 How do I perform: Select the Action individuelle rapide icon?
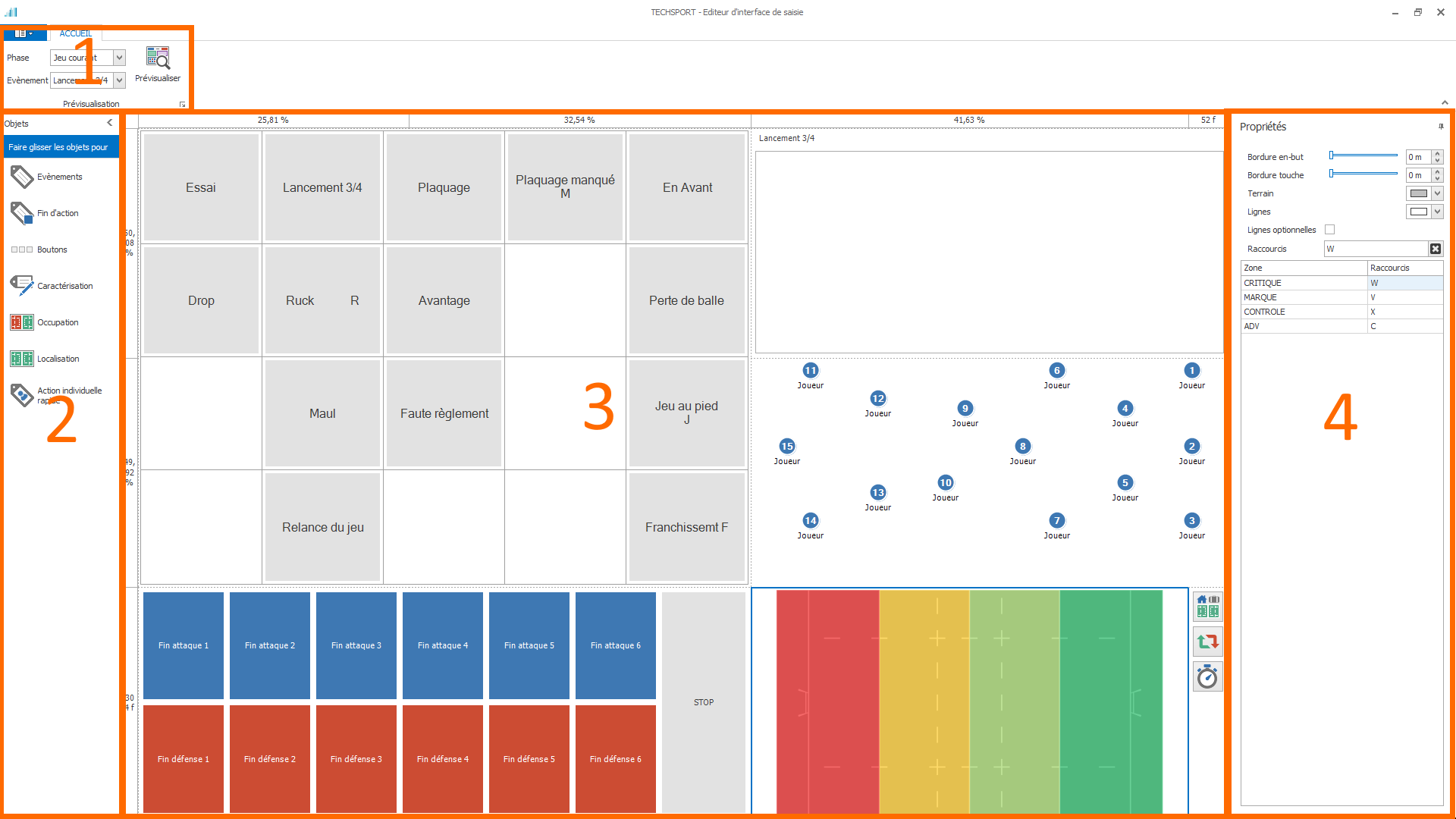click(22, 395)
